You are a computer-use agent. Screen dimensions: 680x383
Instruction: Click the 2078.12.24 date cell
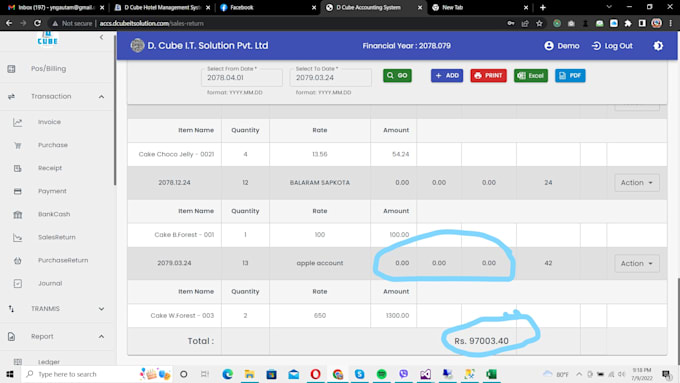[x=174, y=183]
